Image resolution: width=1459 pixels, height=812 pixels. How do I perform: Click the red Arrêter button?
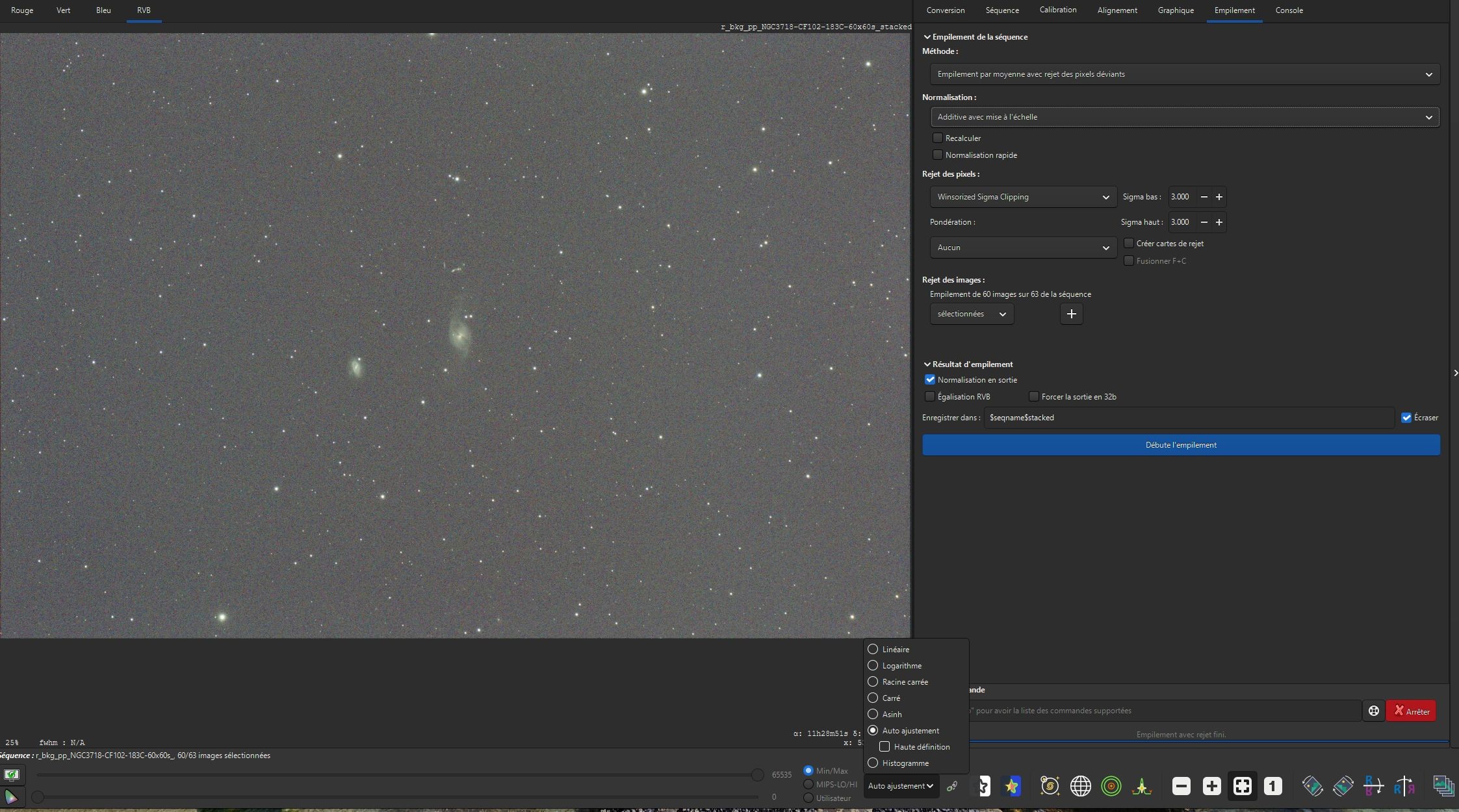pos(1411,711)
